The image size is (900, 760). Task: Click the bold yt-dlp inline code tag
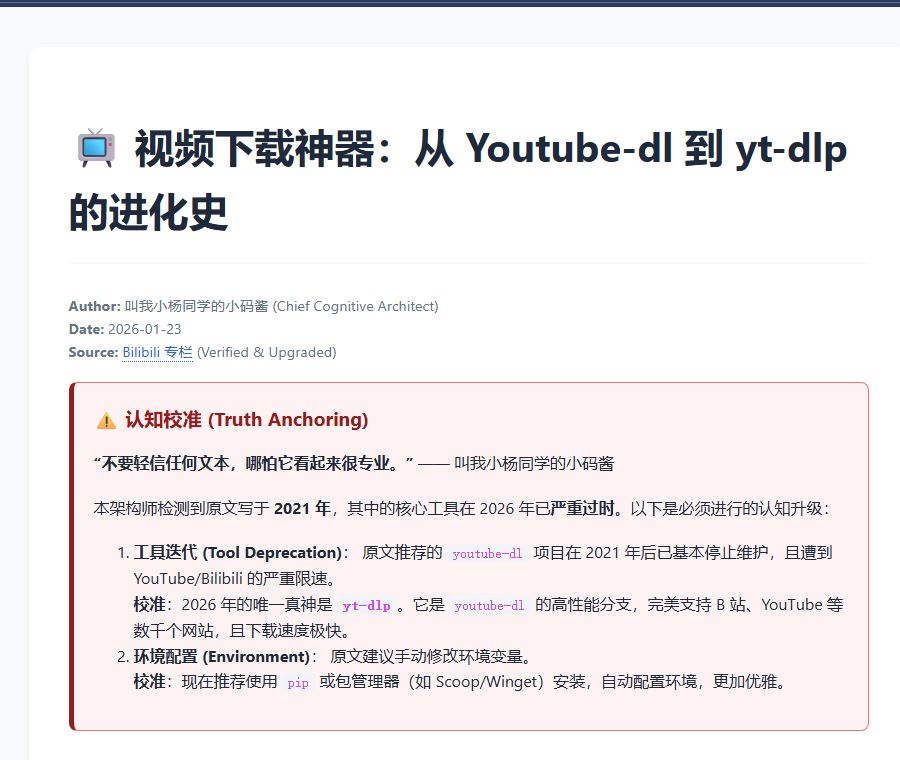pyautogui.click(x=366, y=605)
